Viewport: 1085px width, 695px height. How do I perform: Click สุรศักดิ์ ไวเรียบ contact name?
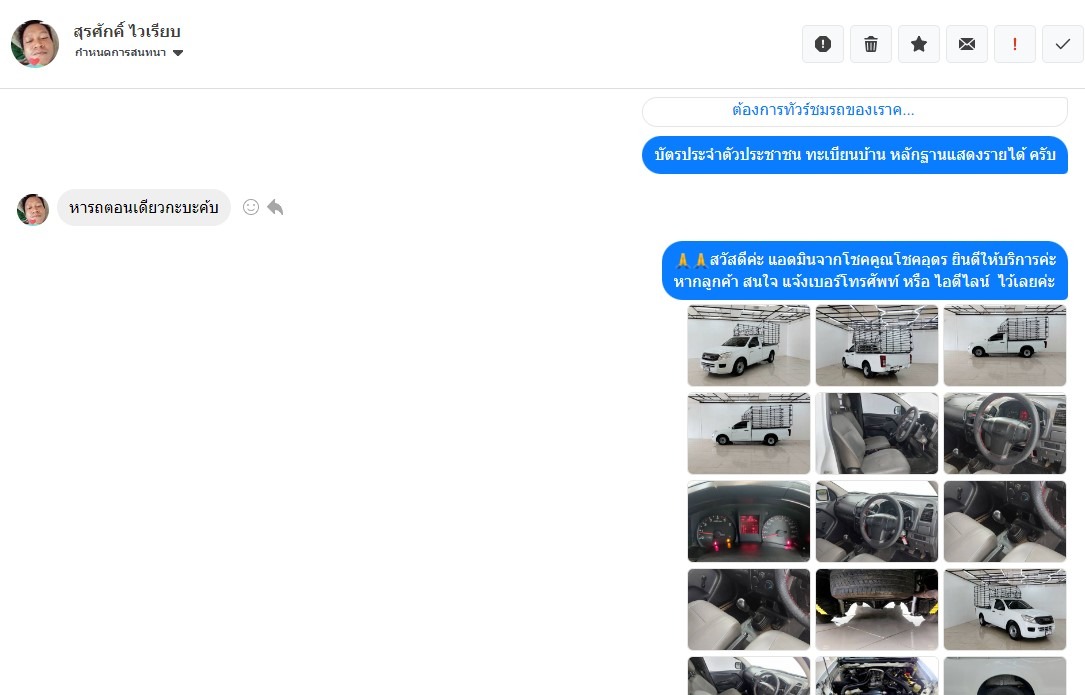point(127,31)
